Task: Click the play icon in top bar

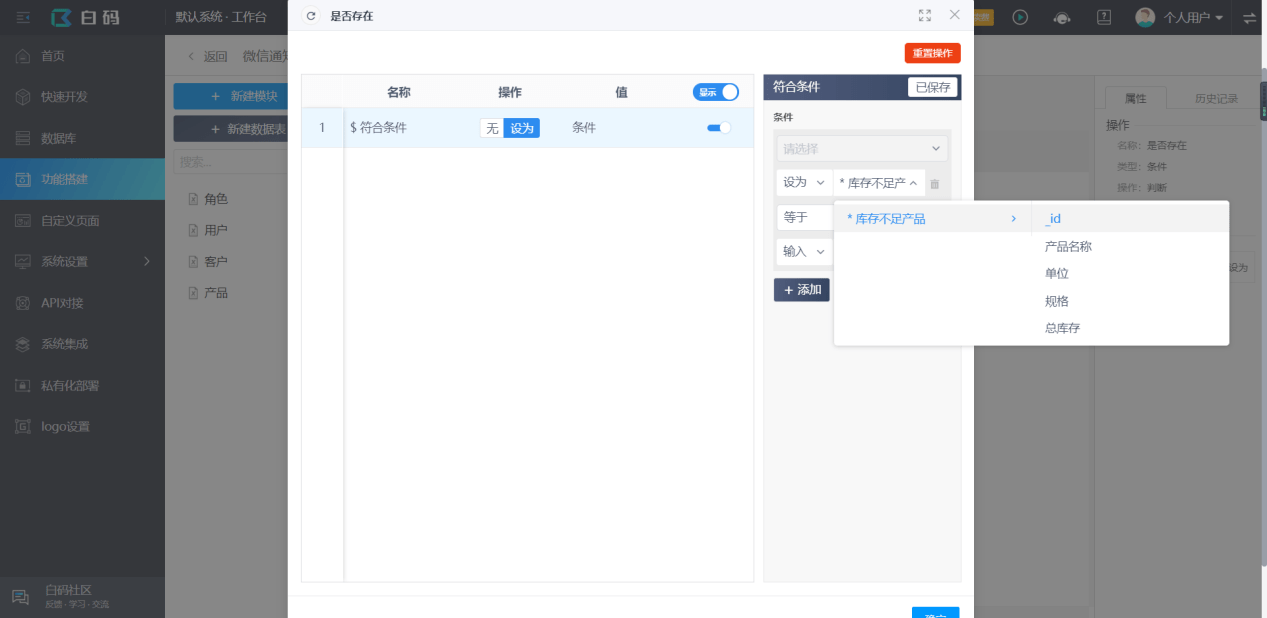Action: [x=1020, y=17]
